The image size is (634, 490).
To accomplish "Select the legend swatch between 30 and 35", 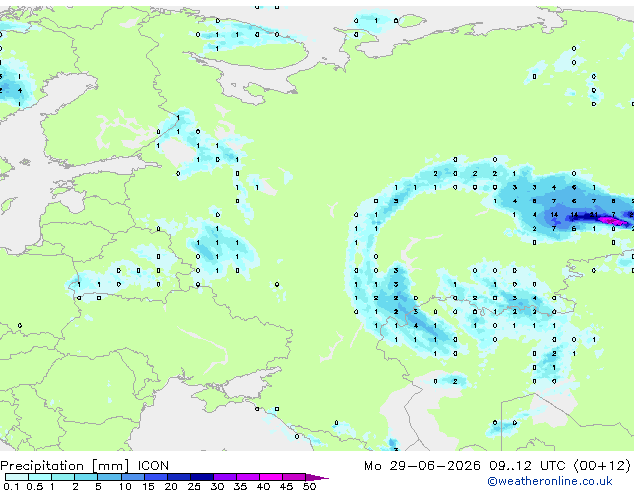I will pyautogui.click(x=225, y=477).
